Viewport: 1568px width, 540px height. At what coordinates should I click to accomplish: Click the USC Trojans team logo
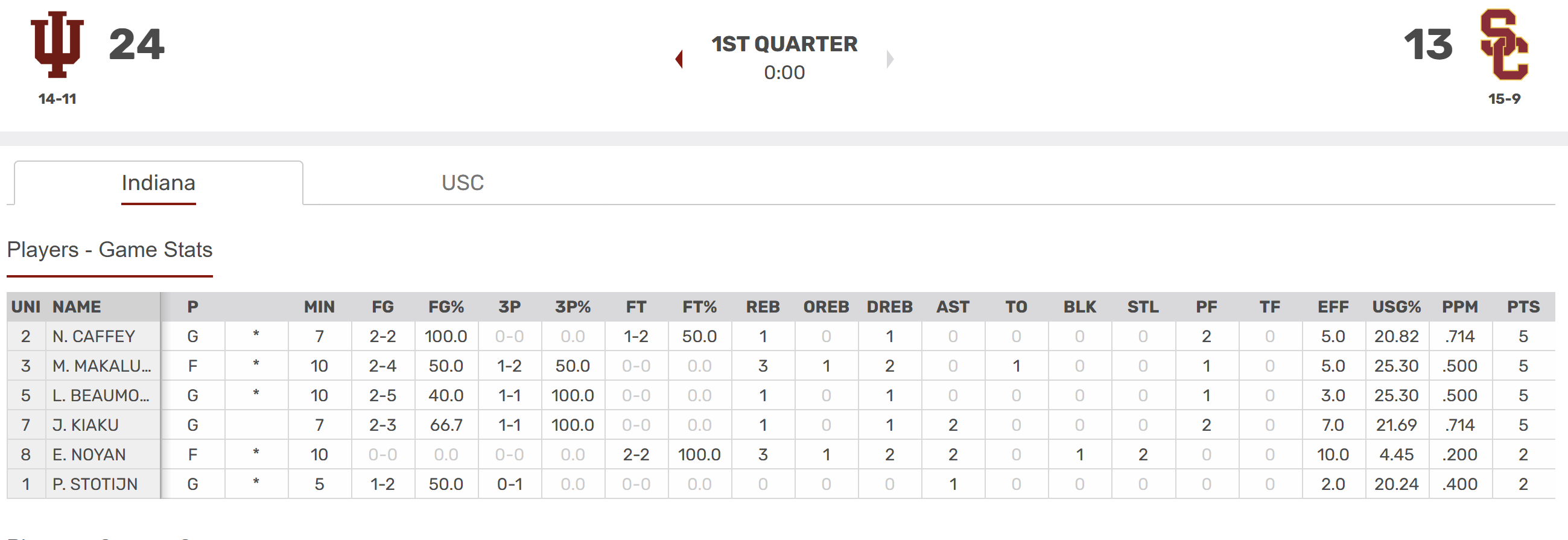tap(1504, 45)
